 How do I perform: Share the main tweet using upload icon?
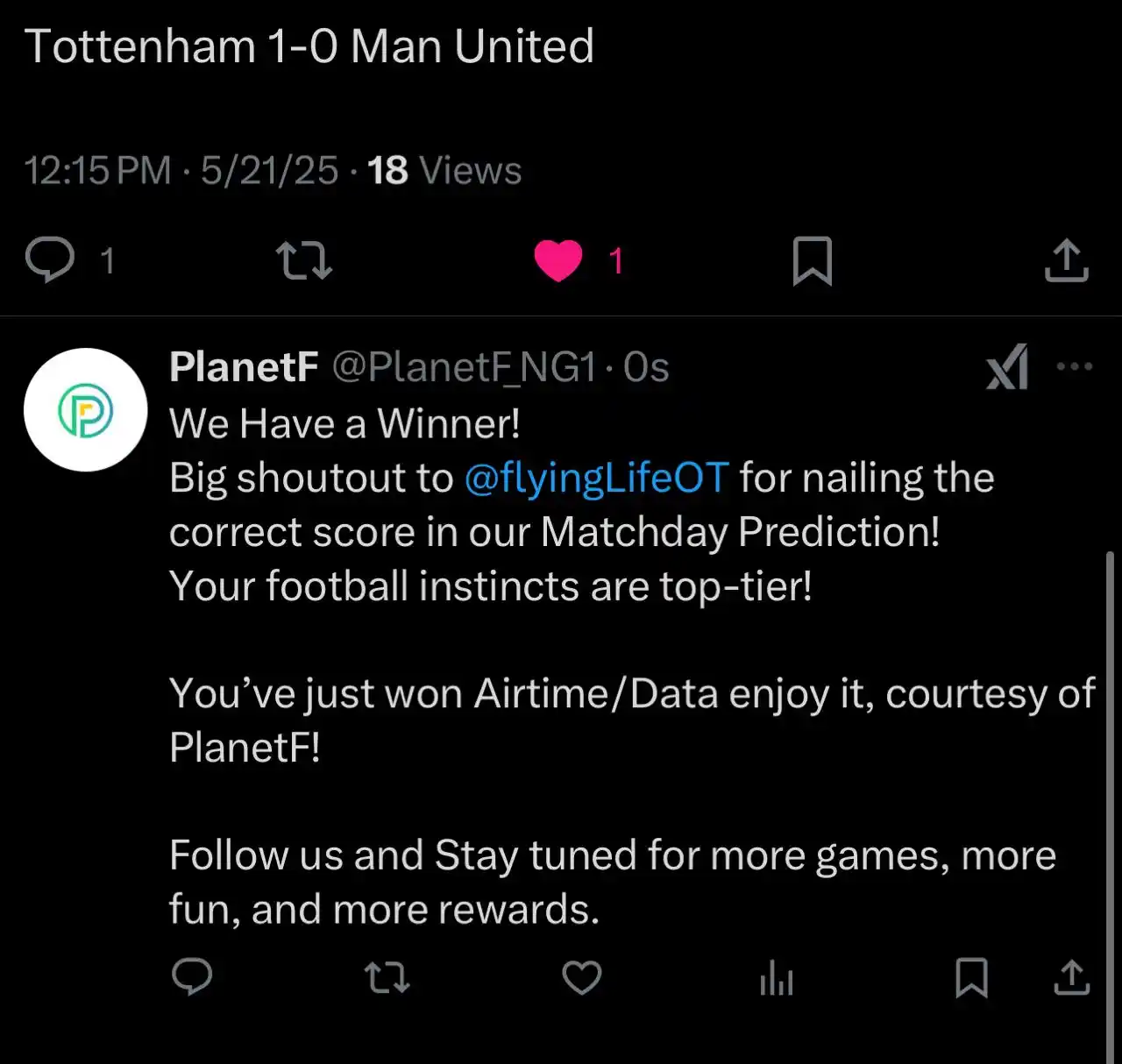click(1066, 260)
